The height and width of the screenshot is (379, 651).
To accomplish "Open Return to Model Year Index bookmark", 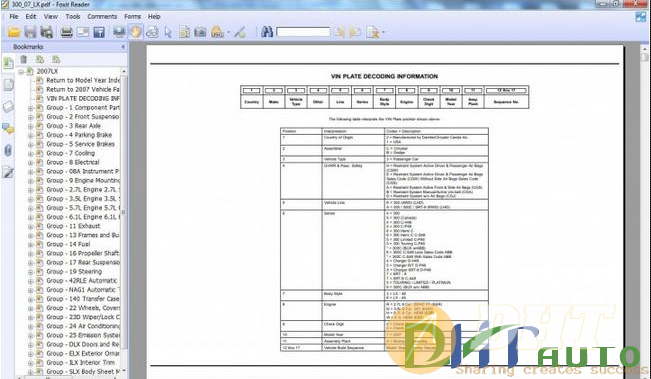I will 83,80.
